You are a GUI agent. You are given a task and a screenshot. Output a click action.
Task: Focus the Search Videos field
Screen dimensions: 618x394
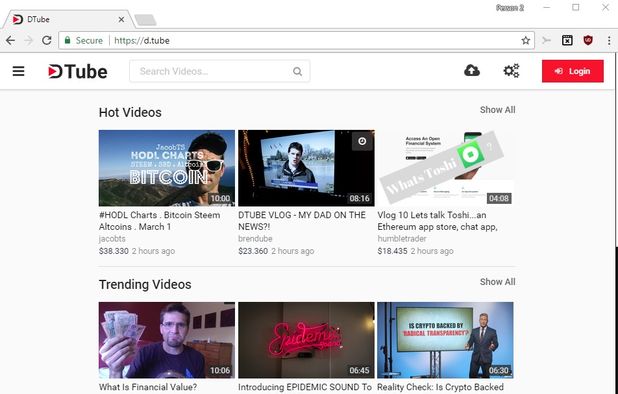(x=220, y=71)
